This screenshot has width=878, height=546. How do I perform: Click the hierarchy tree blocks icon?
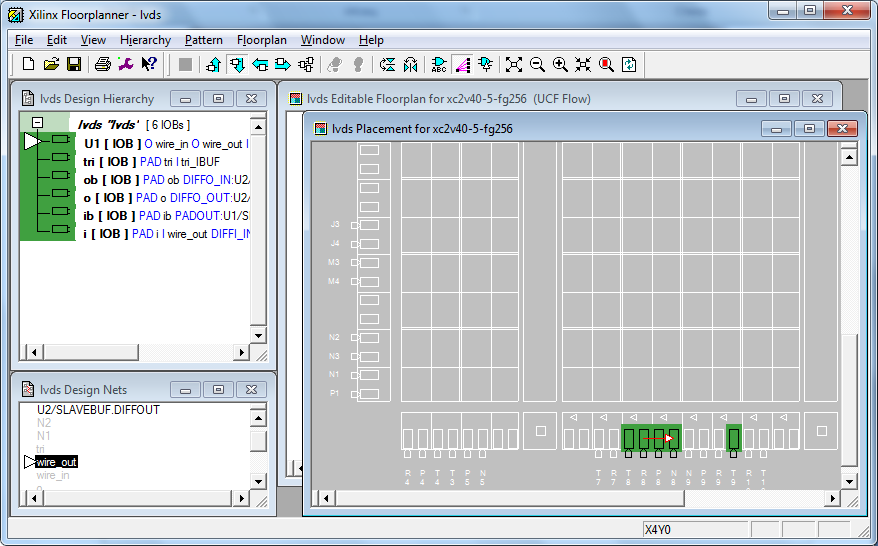[x=306, y=64]
